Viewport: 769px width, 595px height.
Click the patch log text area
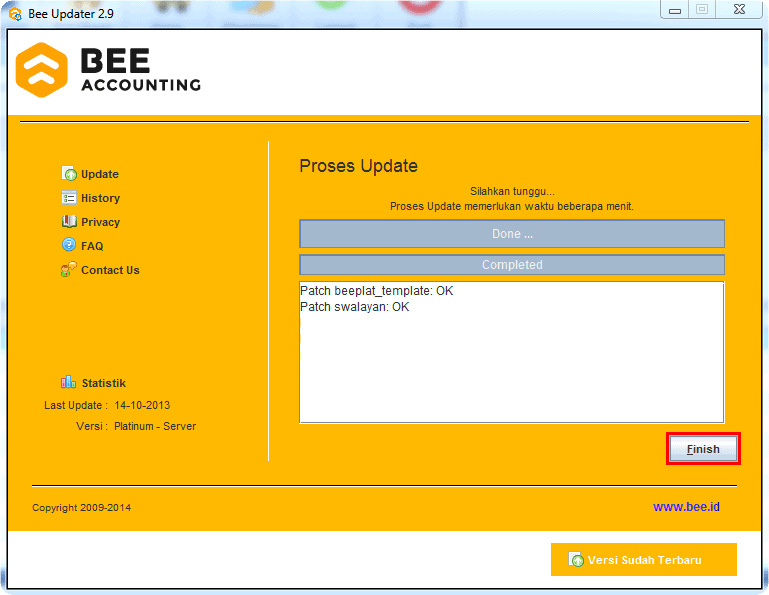click(x=512, y=352)
